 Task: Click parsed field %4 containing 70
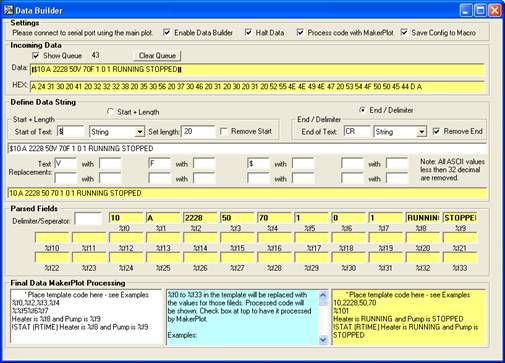[274, 218]
